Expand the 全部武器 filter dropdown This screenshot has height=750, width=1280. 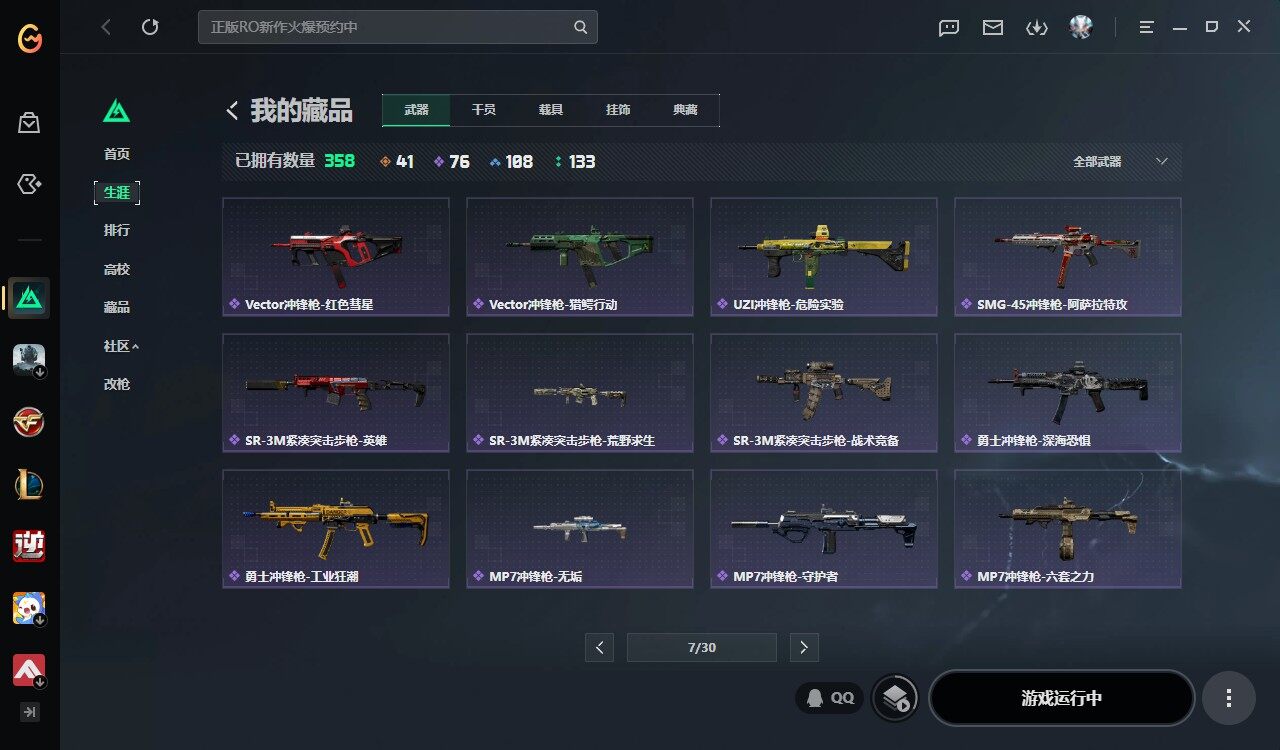click(x=1119, y=161)
